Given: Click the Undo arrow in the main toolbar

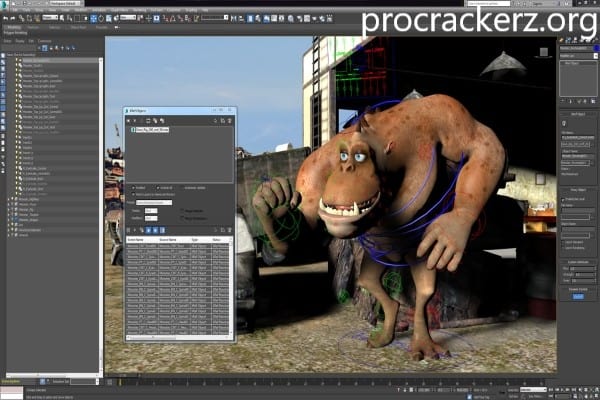Looking at the screenshot, I should (5, 18).
